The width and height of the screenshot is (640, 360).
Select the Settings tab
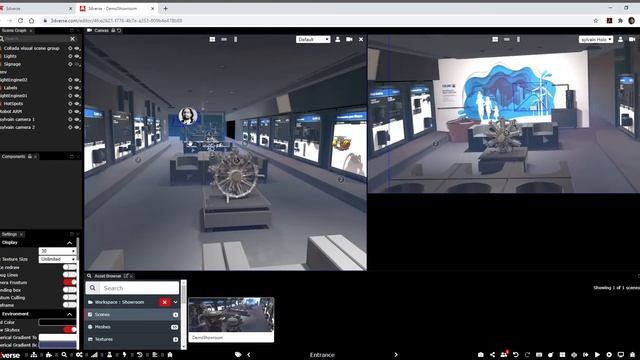(9, 234)
